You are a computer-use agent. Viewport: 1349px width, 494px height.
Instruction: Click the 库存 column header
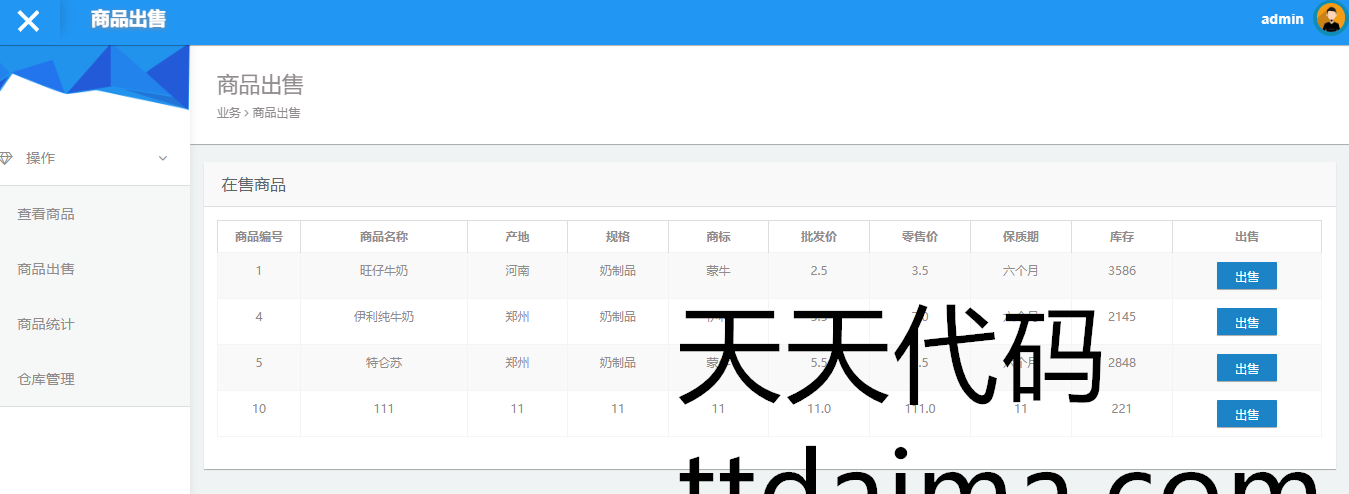pos(1121,237)
